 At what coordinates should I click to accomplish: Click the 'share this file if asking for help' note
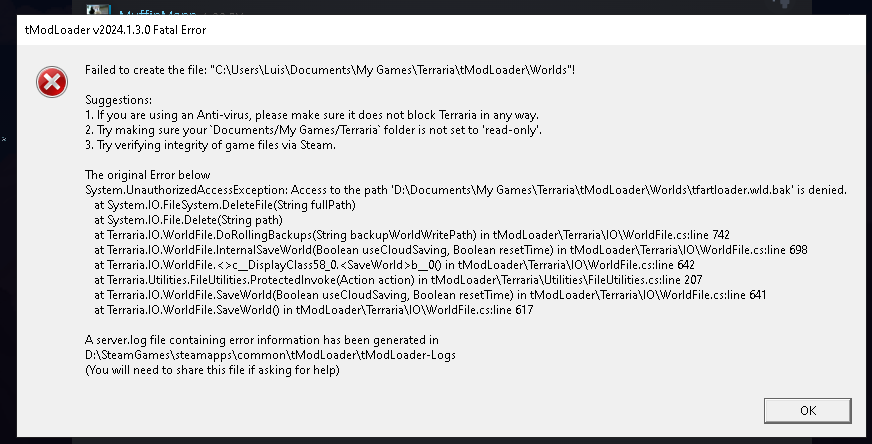click(x=212, y=370)
